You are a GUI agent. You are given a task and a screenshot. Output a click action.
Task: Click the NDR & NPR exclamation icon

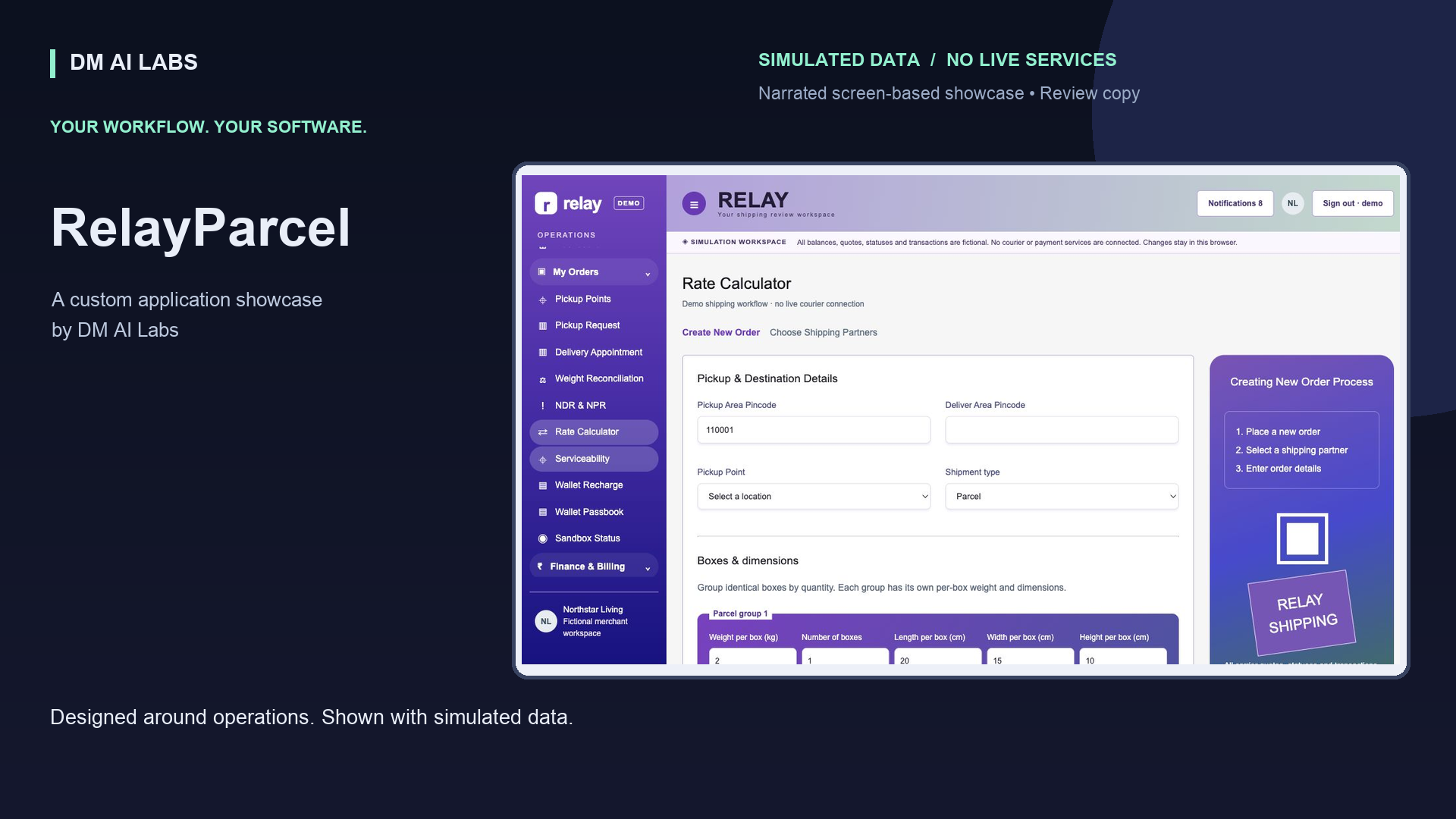click(542, 406)
